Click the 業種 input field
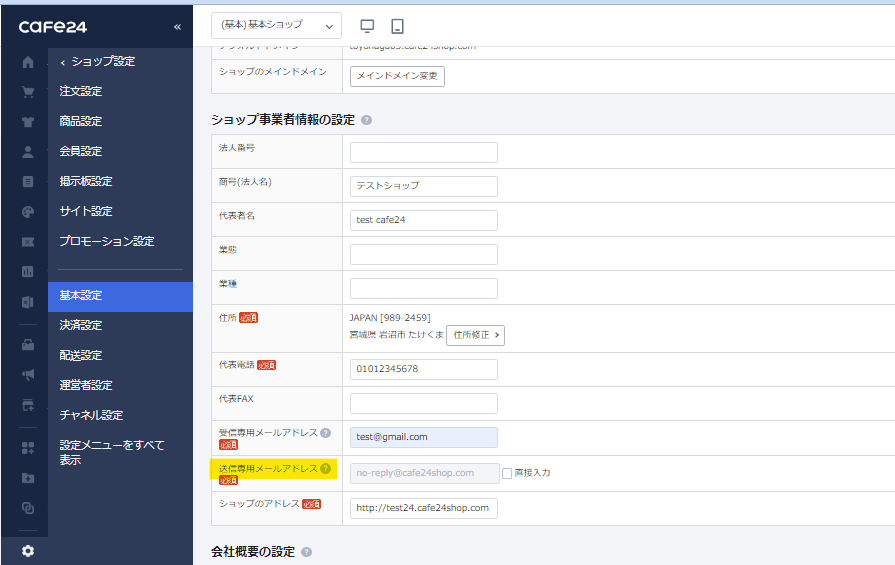This screenshot has width=895, height=565. 424,288
